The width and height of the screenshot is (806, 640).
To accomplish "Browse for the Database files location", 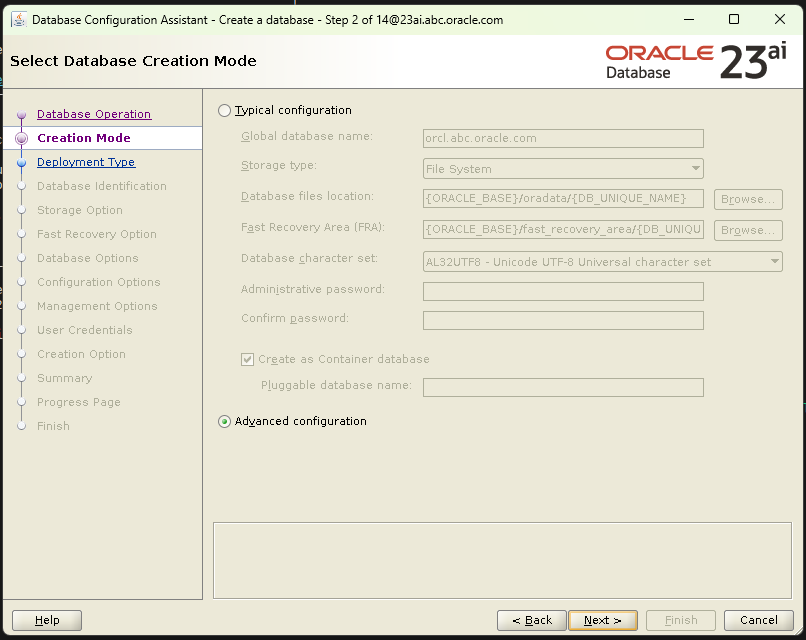I will [x=747, y=199].
